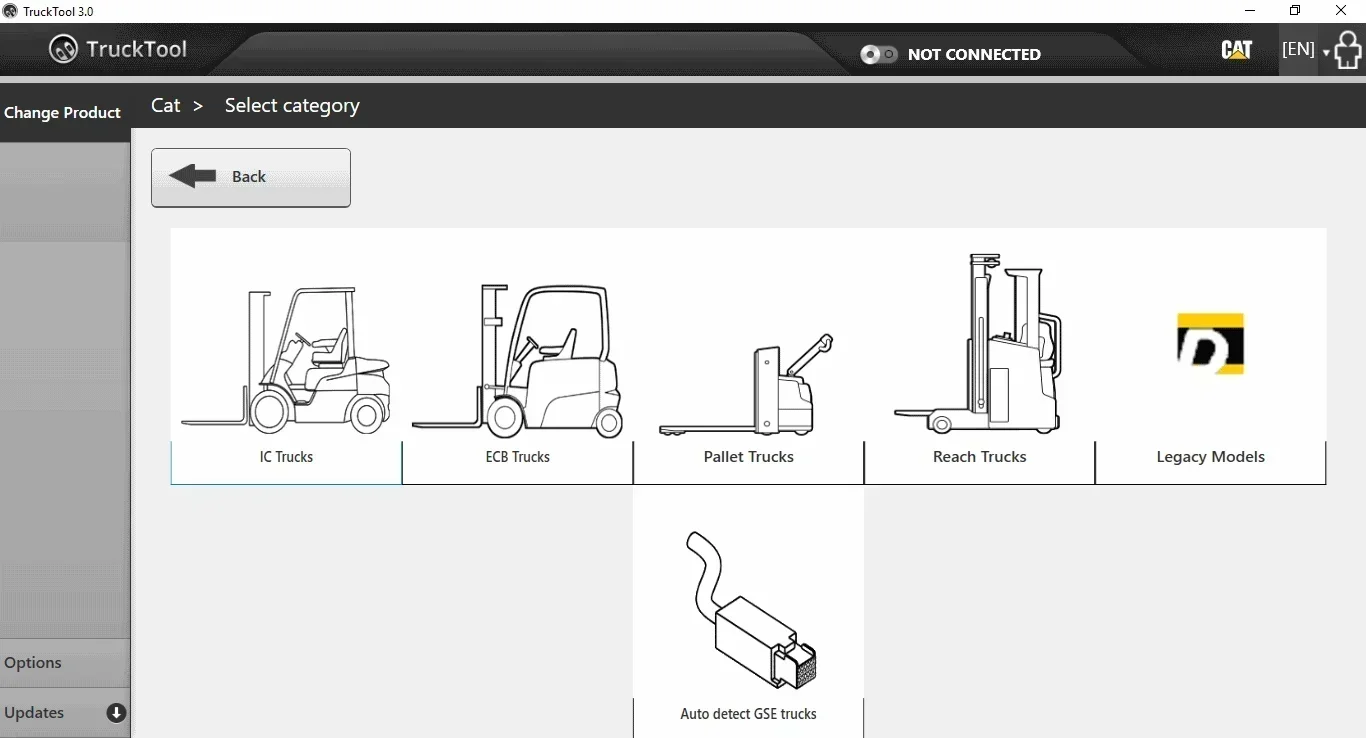Open the Updates sidebar item
The image size is (1366, 738).
click(65, 713)
